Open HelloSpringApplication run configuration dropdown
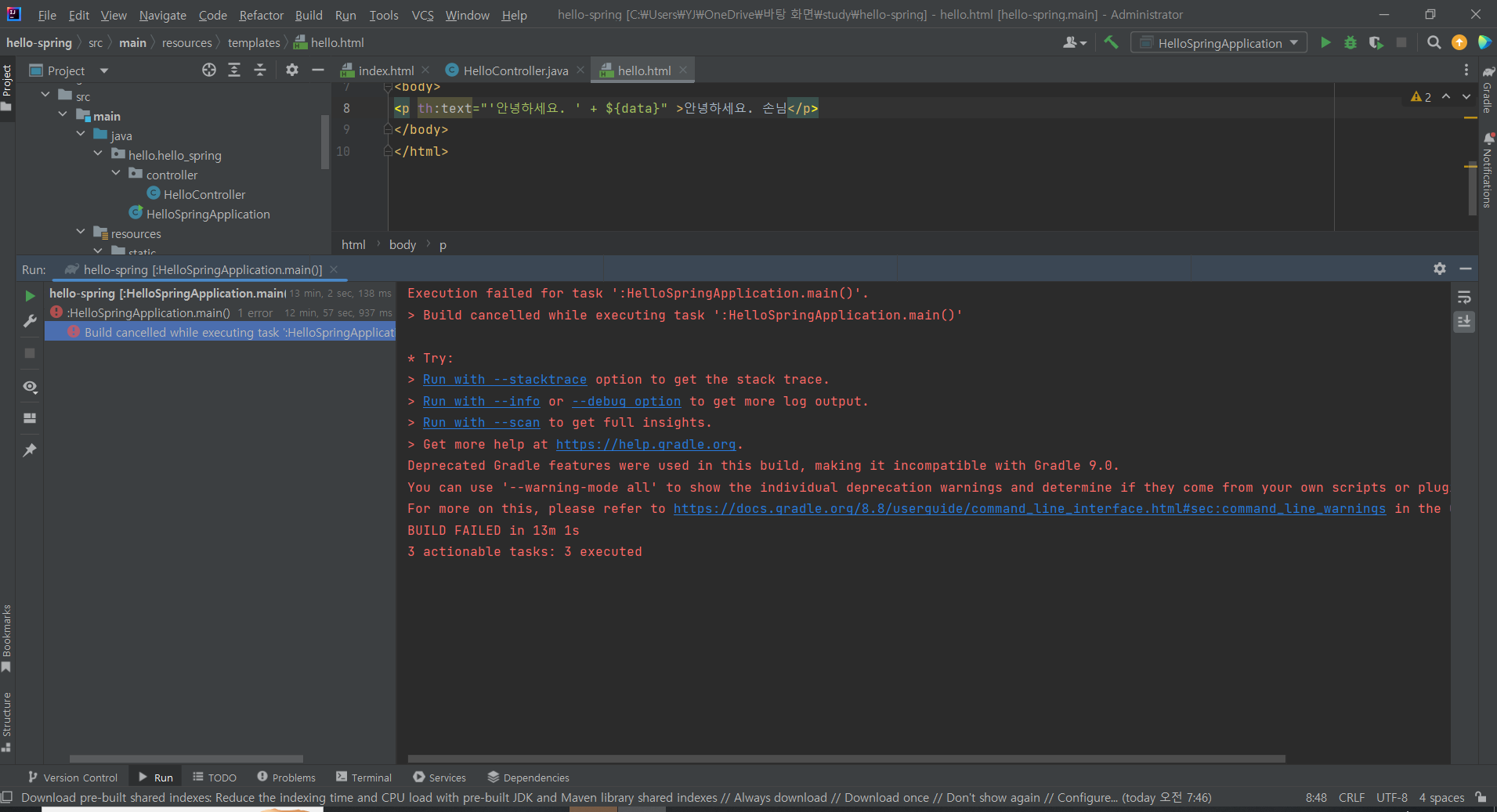Screen dimensions: 1497x812 pyautogui.click(x=1219, y=43)
